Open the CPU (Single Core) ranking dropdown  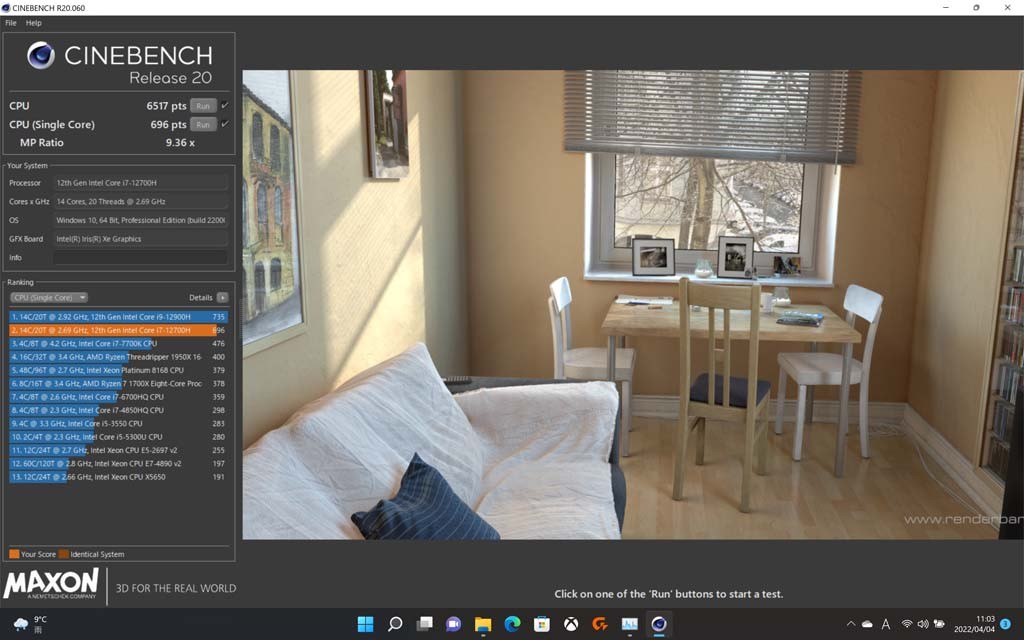pyautogui.click(x=48, y=297)
